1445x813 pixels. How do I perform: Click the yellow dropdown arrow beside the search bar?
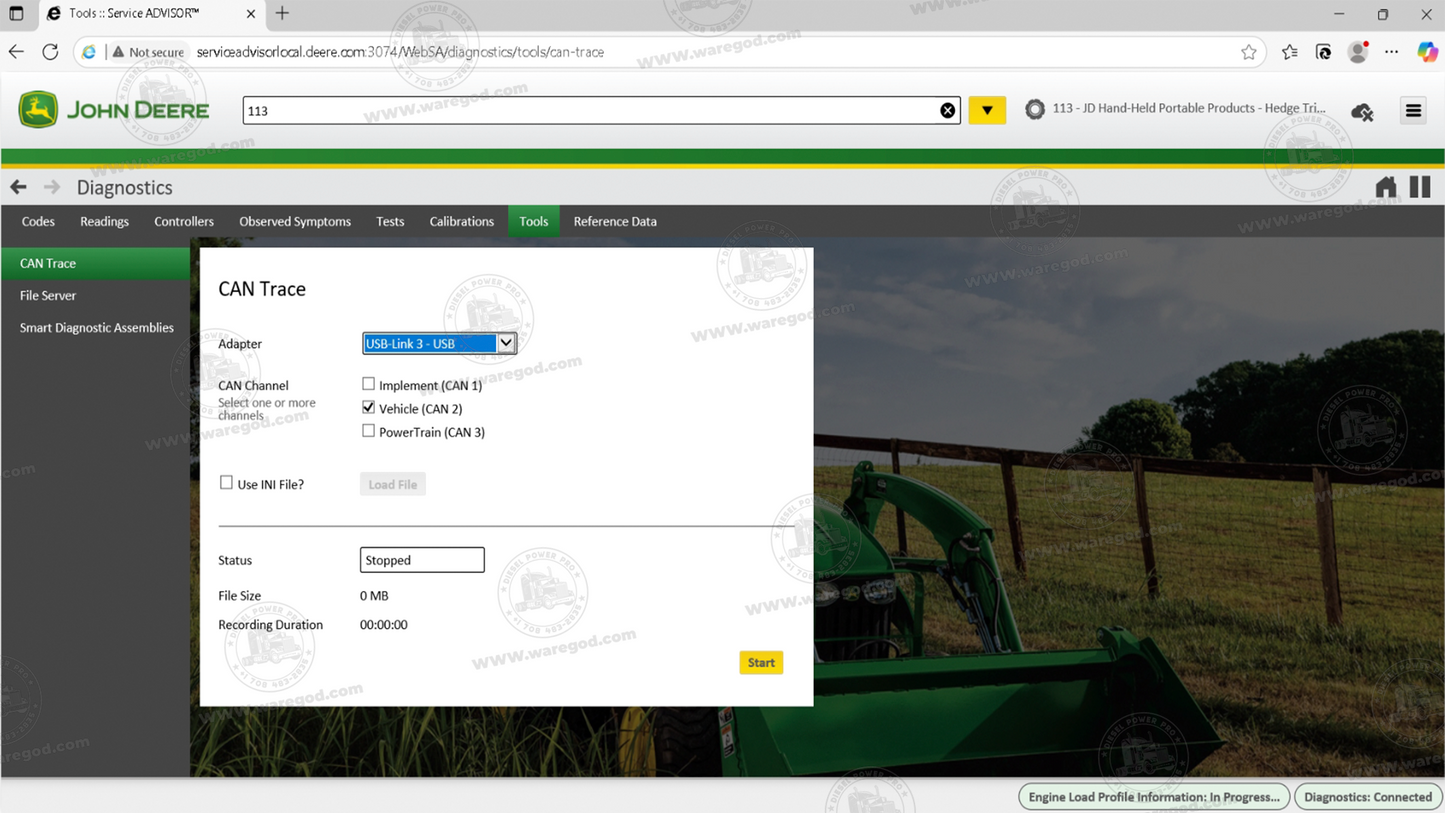click(x=987, y=110)
